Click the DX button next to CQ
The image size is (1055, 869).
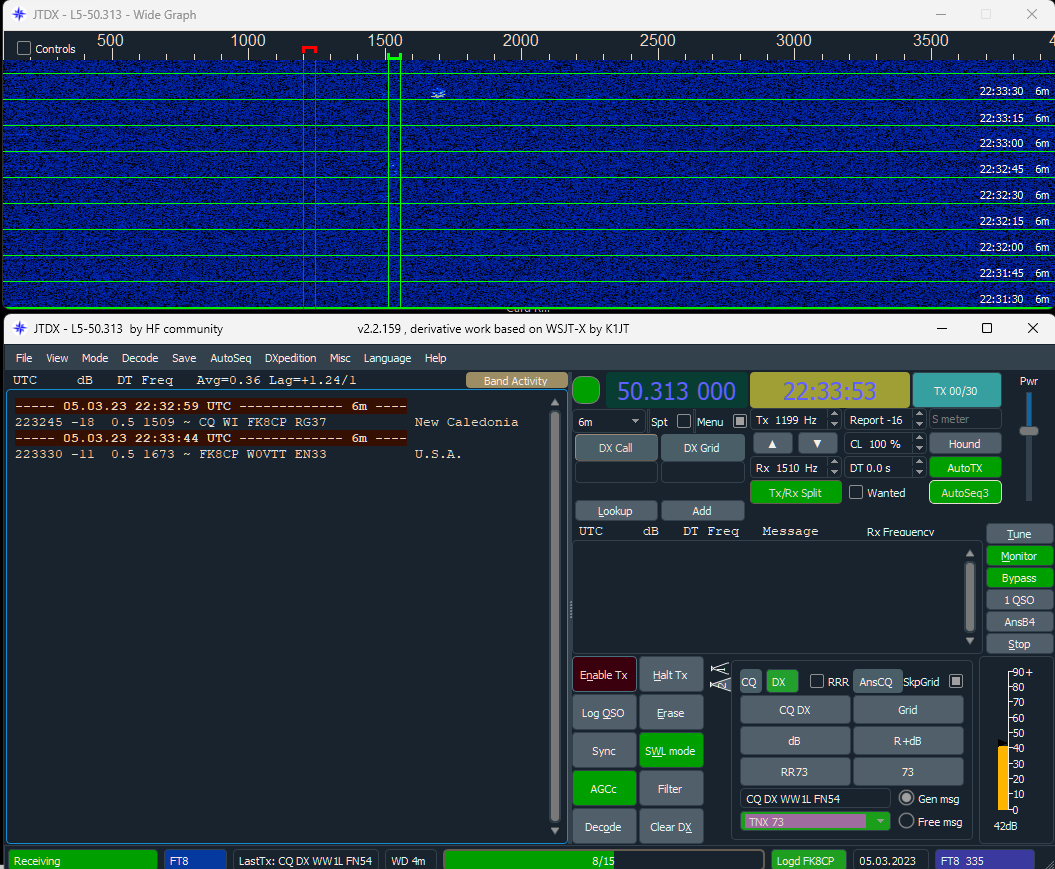point(782,681)
